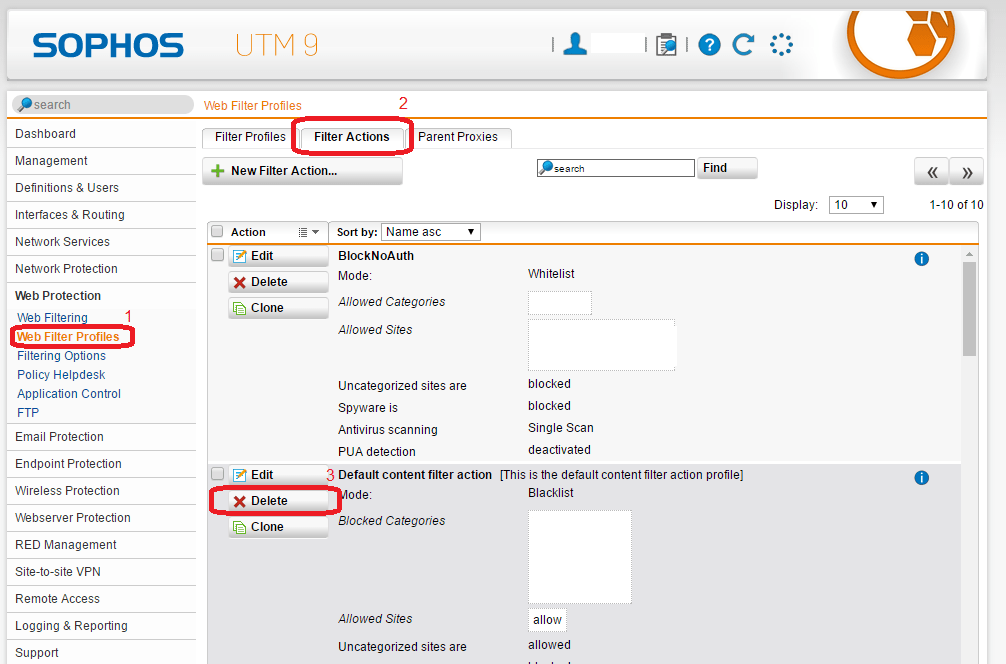Open Interfaces & Routing menu
The width and height of the screenshot is (1006, 664).
pyautogui.click(x=101, y=214)
